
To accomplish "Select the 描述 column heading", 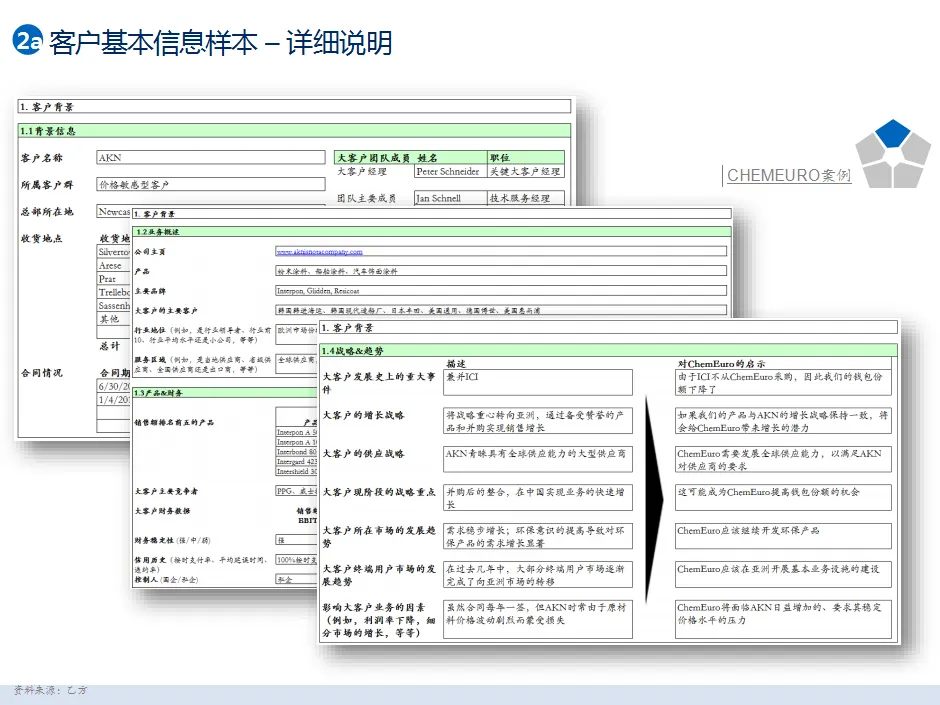I will 456,364.
